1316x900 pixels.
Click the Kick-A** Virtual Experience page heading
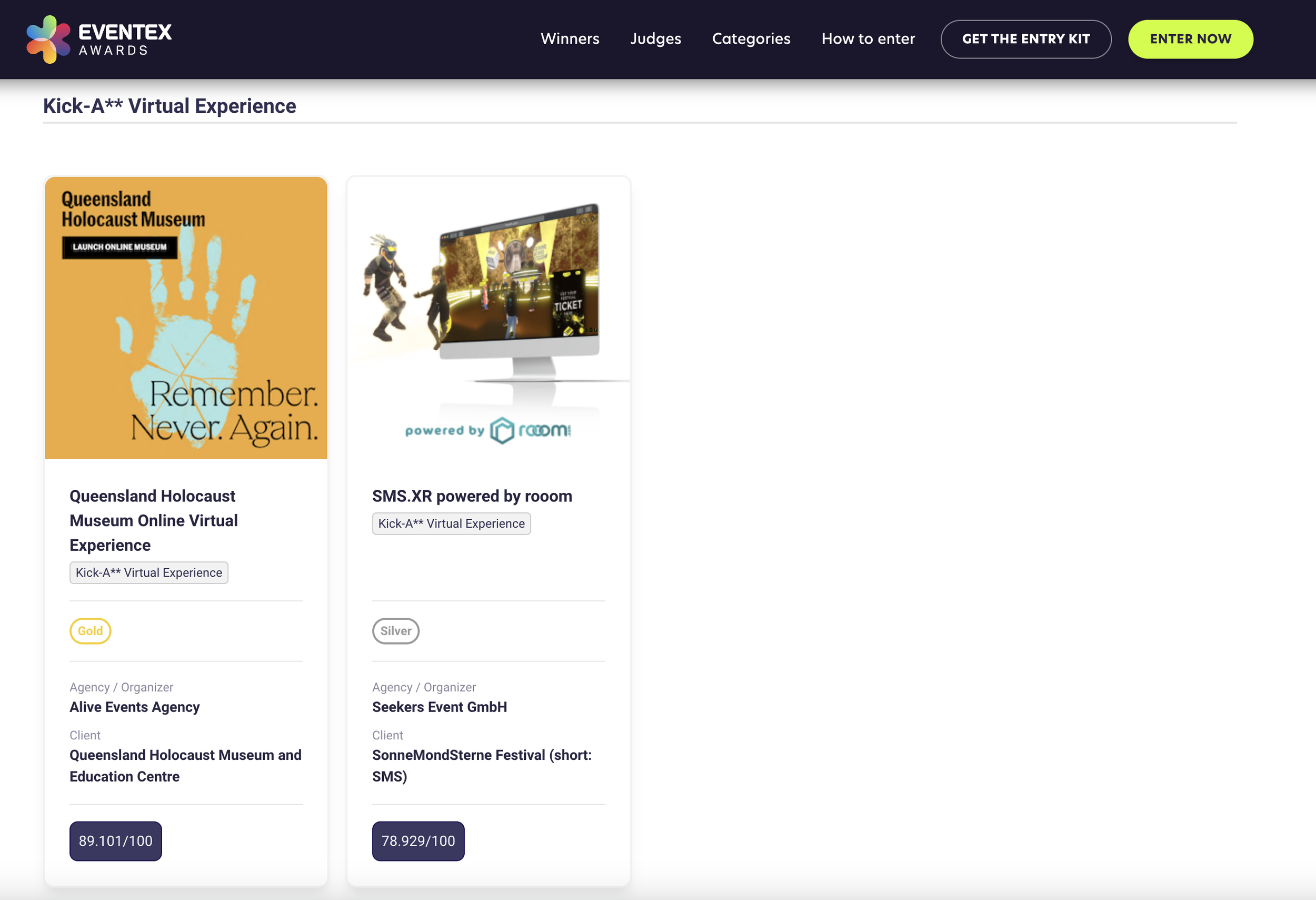click(x=170, y=106)
